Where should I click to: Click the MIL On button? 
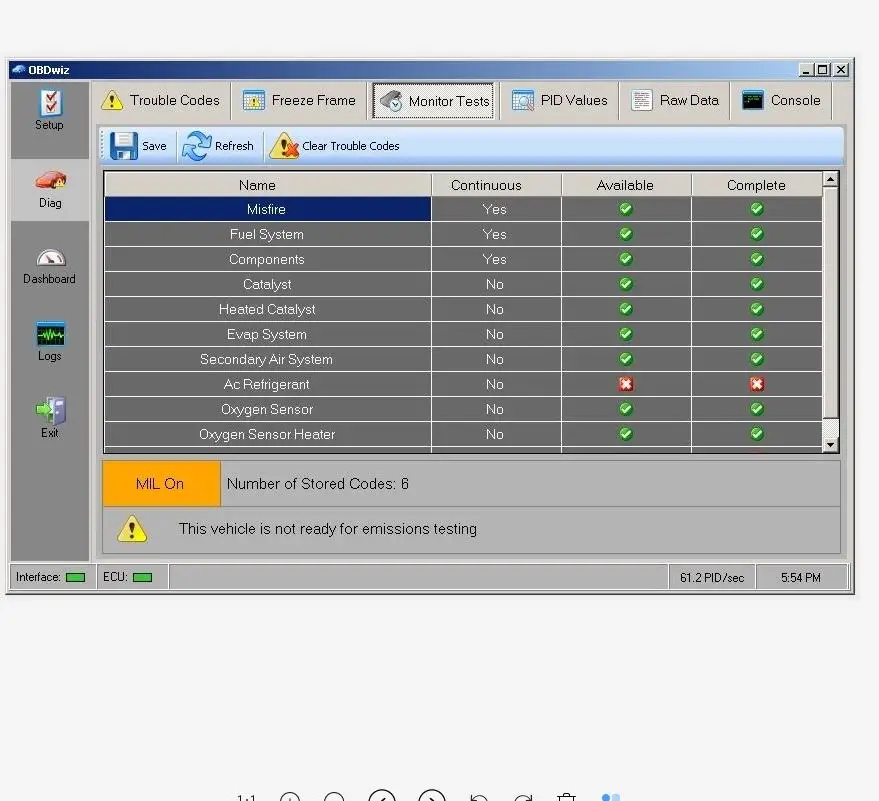coord(161,483)
